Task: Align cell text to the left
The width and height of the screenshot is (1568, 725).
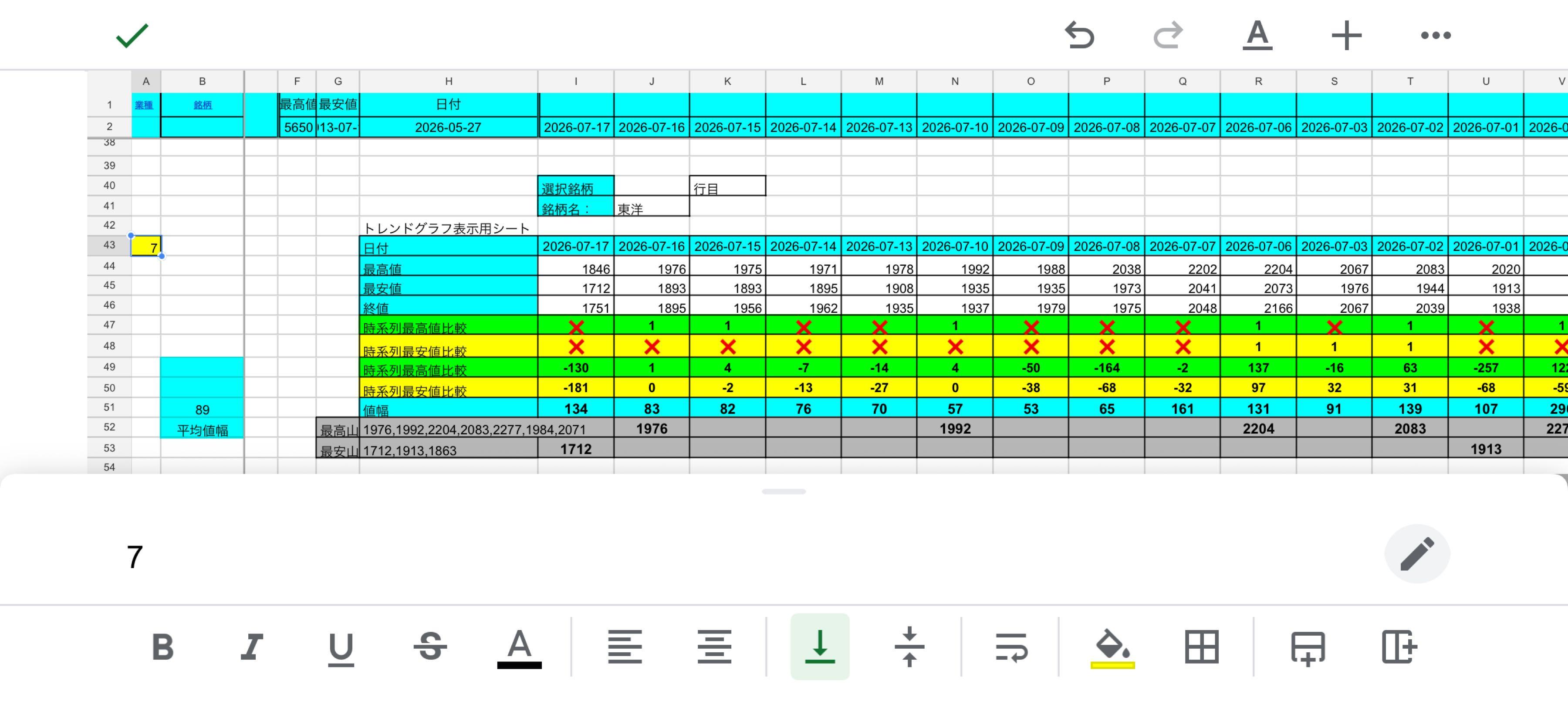Action: [x=625, y=647]
